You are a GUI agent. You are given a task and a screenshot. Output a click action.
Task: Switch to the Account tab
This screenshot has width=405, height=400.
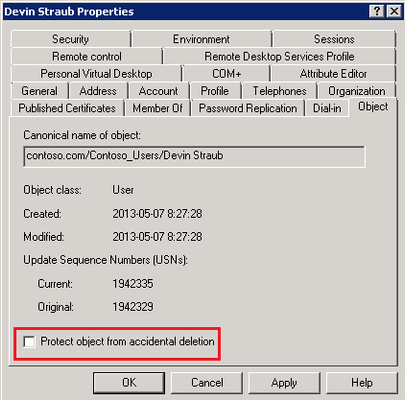click(159, 91)
